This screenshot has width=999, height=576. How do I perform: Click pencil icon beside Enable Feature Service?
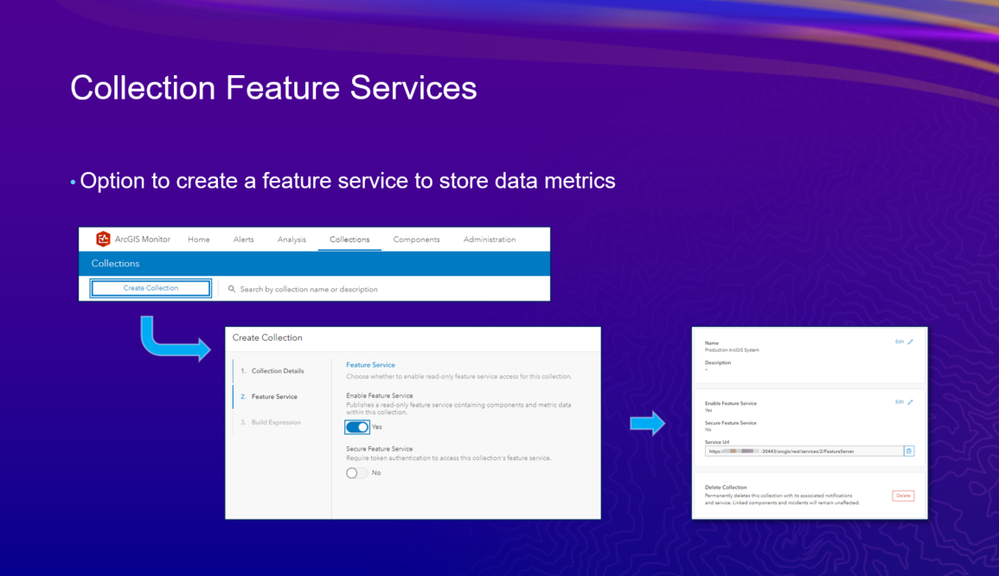[910, 402]
